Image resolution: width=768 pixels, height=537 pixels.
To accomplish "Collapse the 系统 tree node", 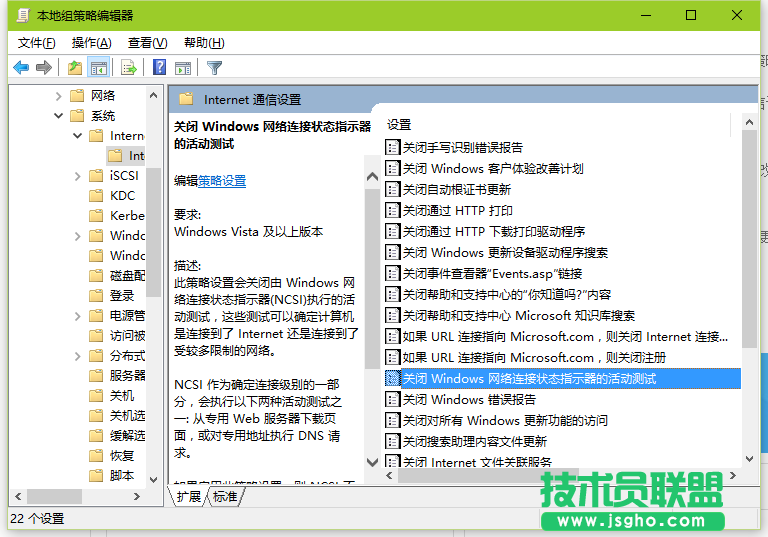I will click(58, 116).
